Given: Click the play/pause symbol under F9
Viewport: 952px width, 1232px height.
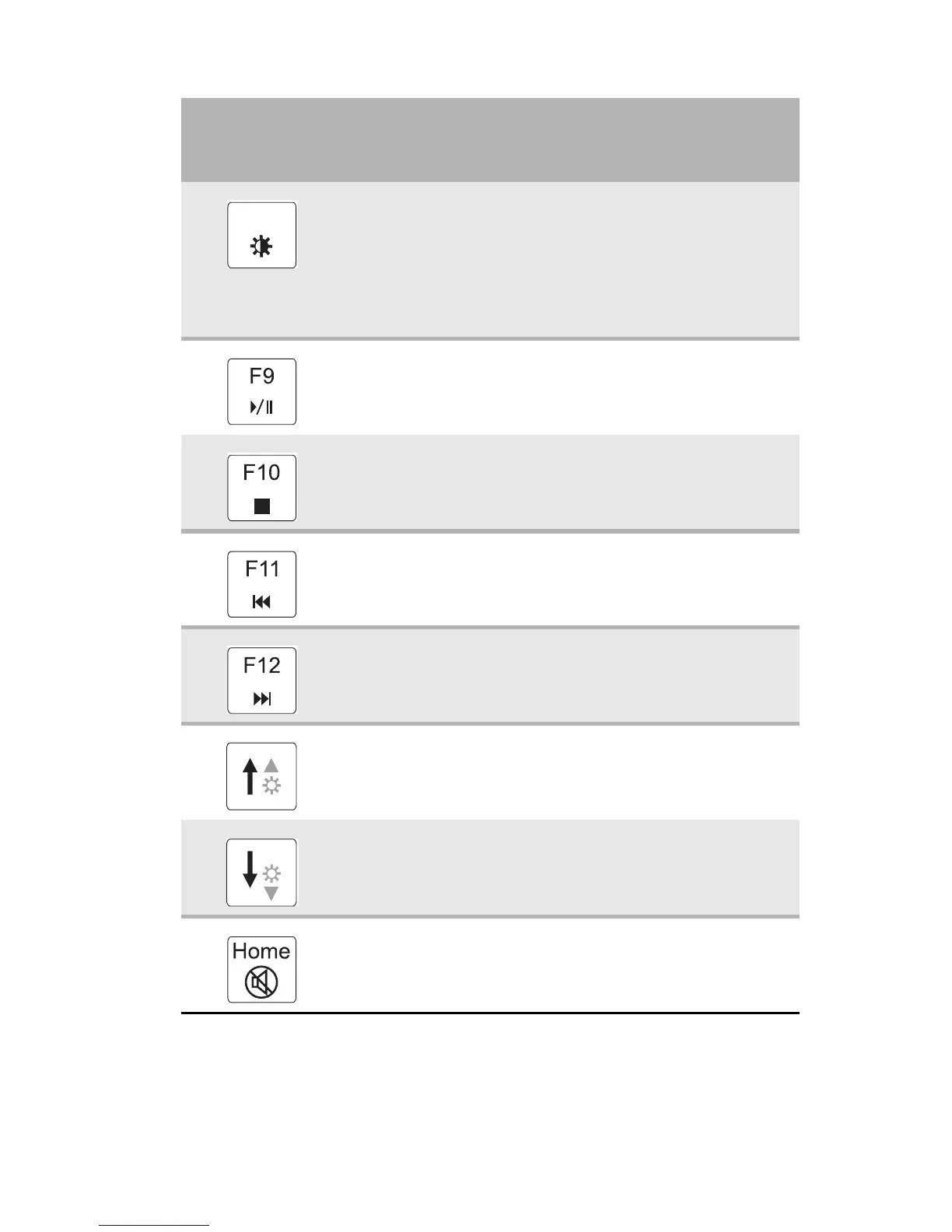Looking at the screenshot, I should click(x=262, y=407).
